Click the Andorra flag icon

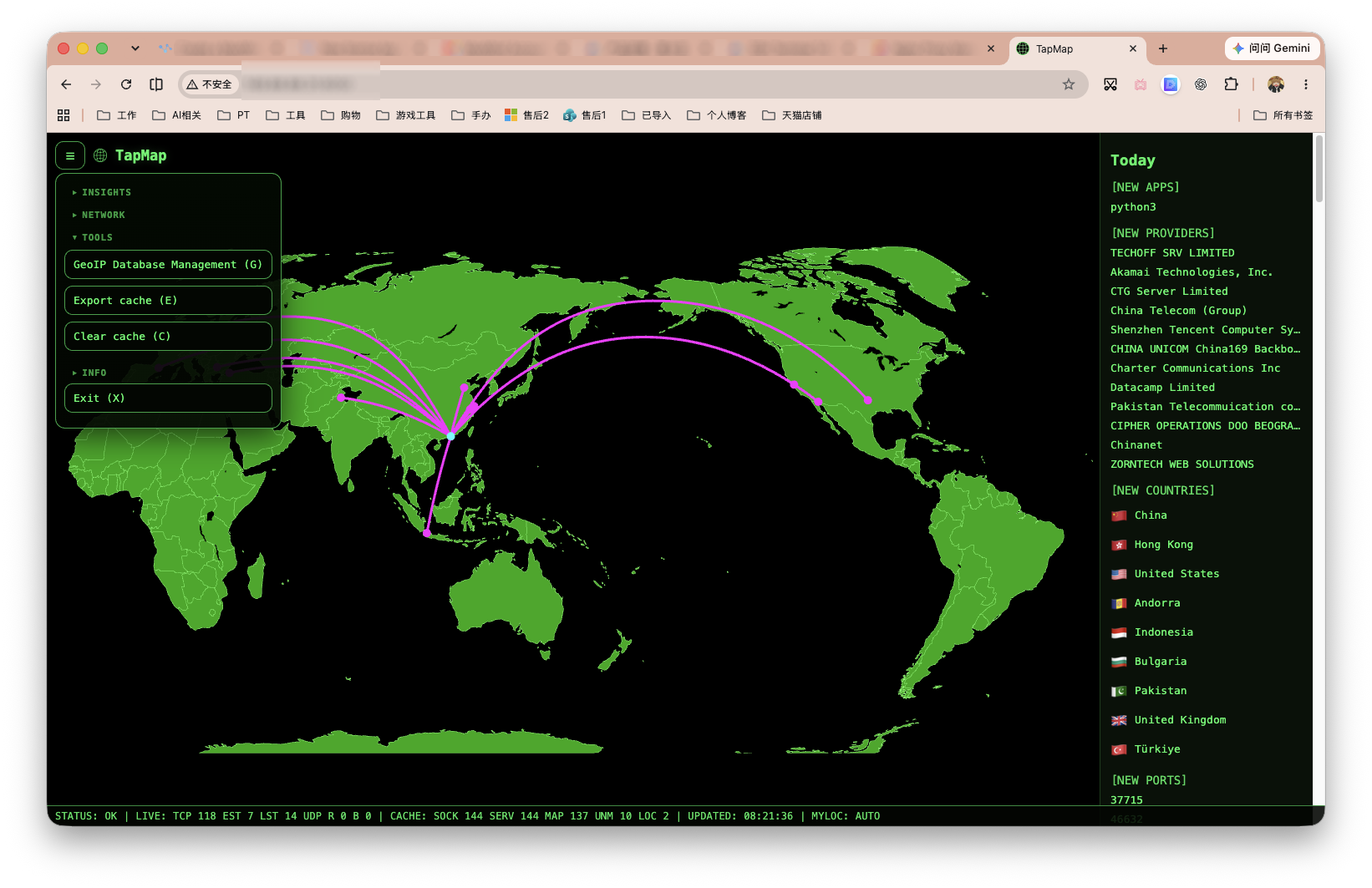click(1119, 604)
